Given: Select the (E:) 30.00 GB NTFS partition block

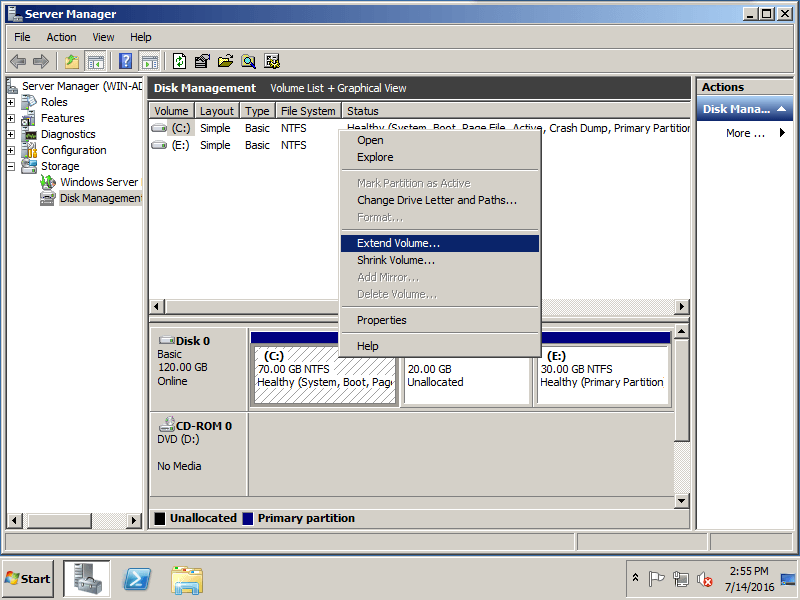Looking at the screenshot, I should pos(603,375).
